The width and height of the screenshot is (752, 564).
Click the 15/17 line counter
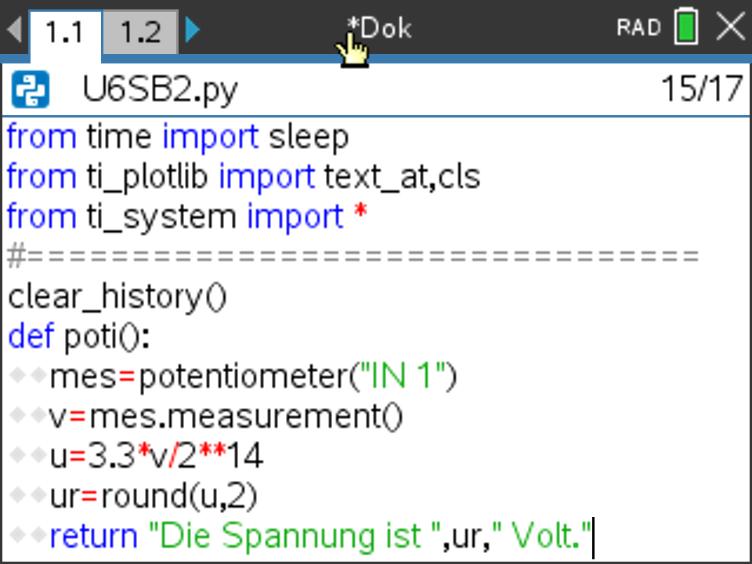(699, 91)
